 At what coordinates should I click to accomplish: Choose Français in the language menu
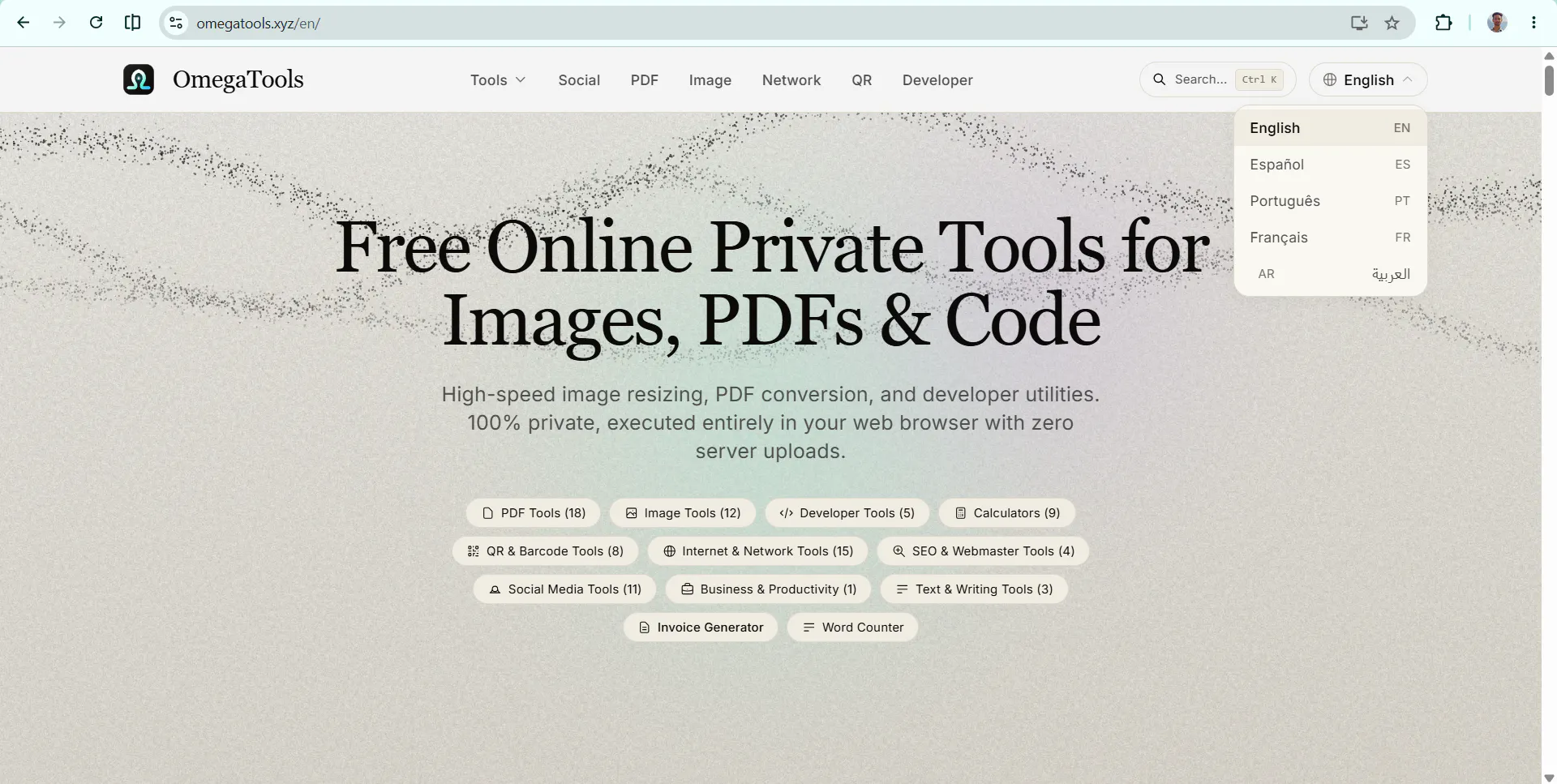click(x=1330, y=238)
